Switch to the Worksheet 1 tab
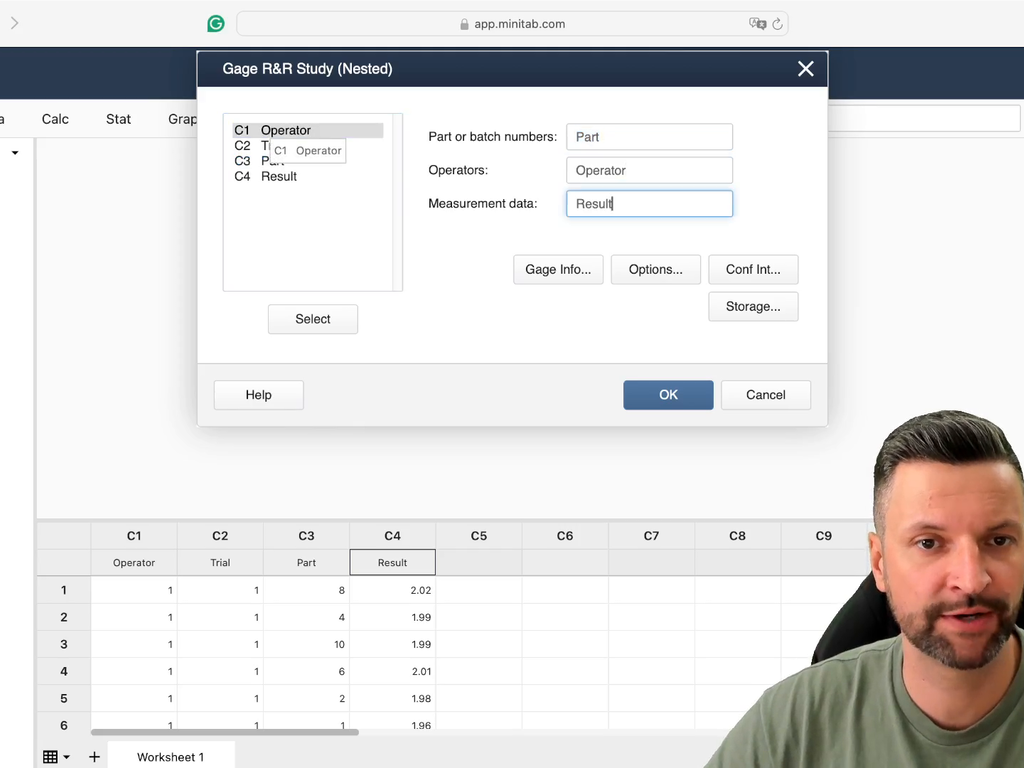 (x=170, y=756)
